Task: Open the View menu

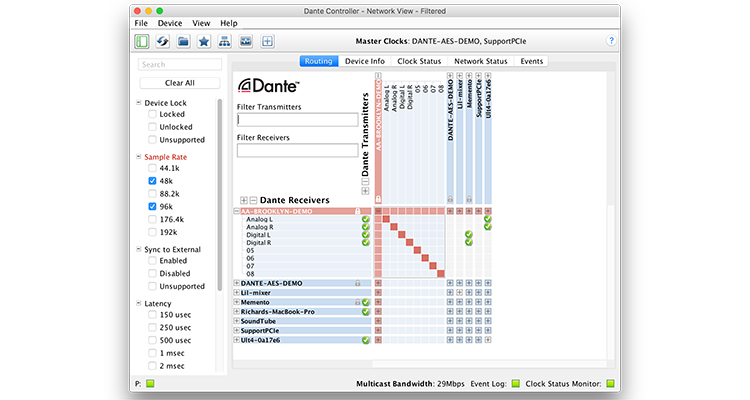Action: pyautogui.click(x=201, y=23)
